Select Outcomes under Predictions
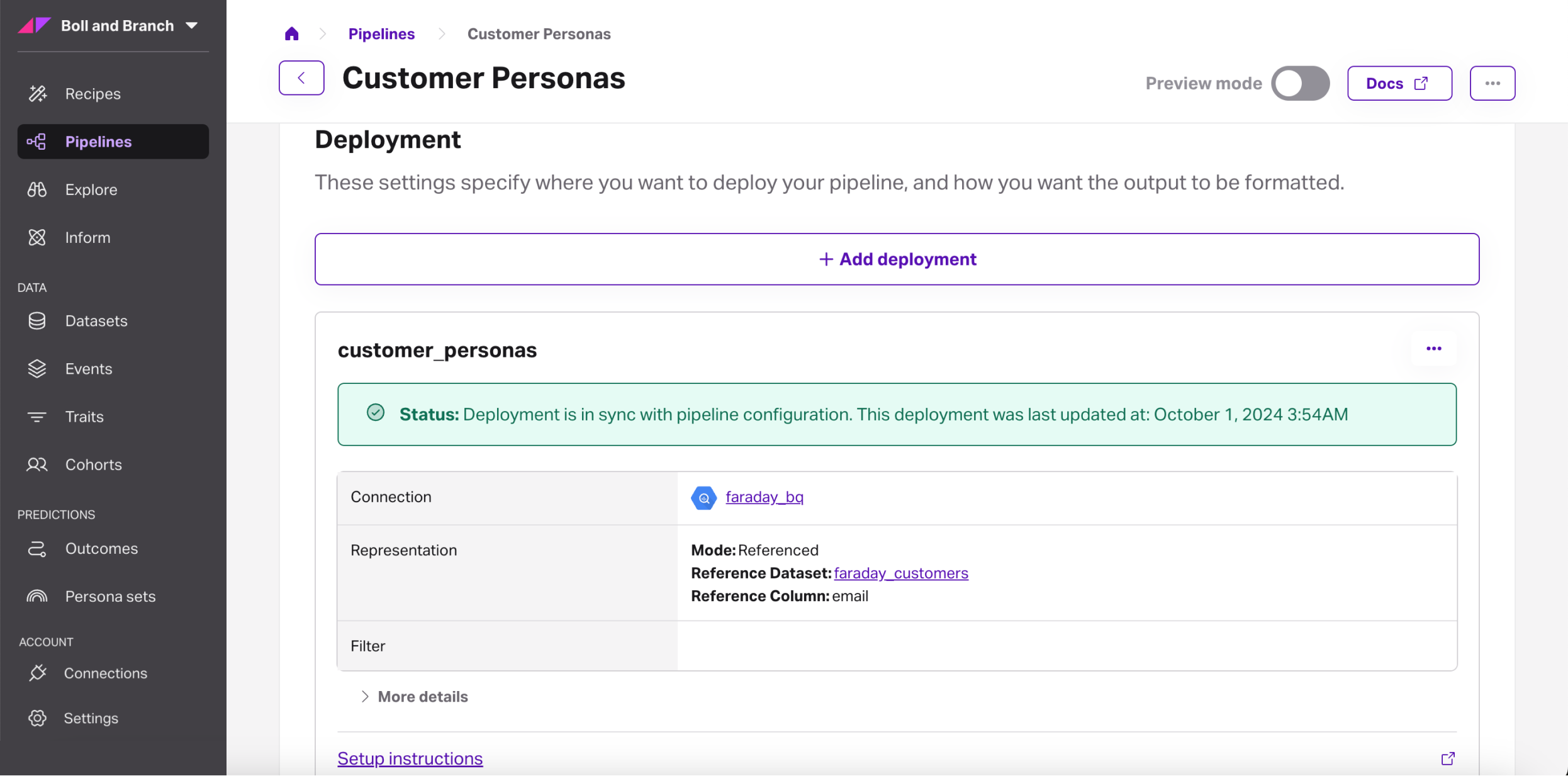Image resolution: width=1568 pixels, height=776 pixels. (x=101, y=548)
